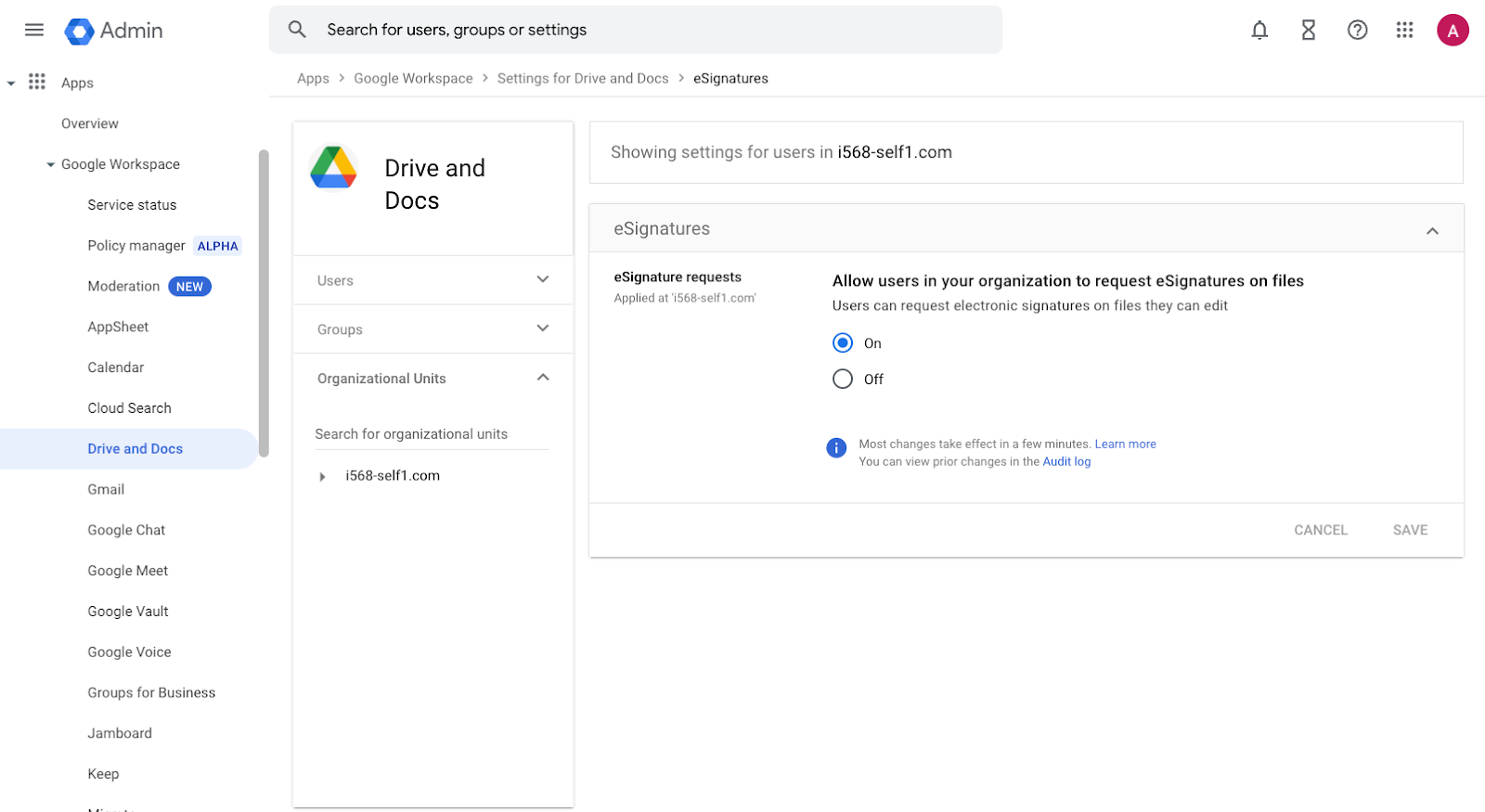Open Policy manager in the sidebar
Viewport: 1485px width, 812px height.
[x=136, y=246]
